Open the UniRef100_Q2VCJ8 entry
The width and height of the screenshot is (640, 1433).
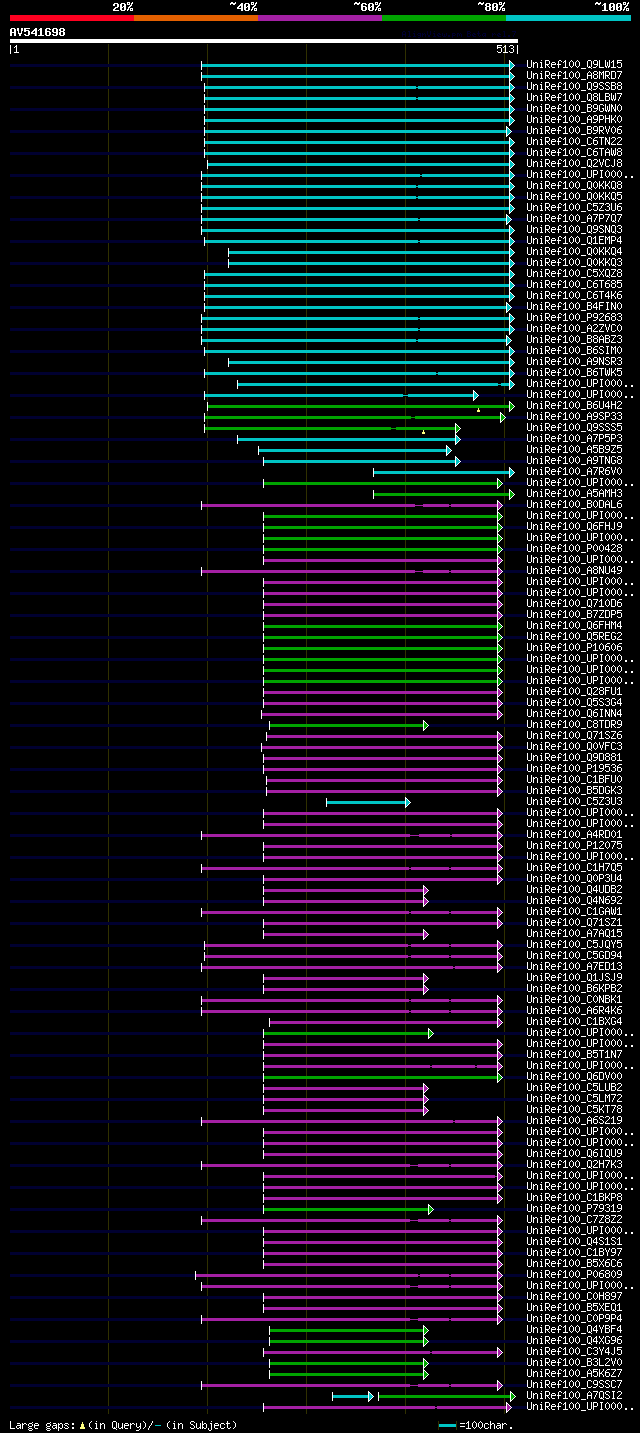(574, 163)
